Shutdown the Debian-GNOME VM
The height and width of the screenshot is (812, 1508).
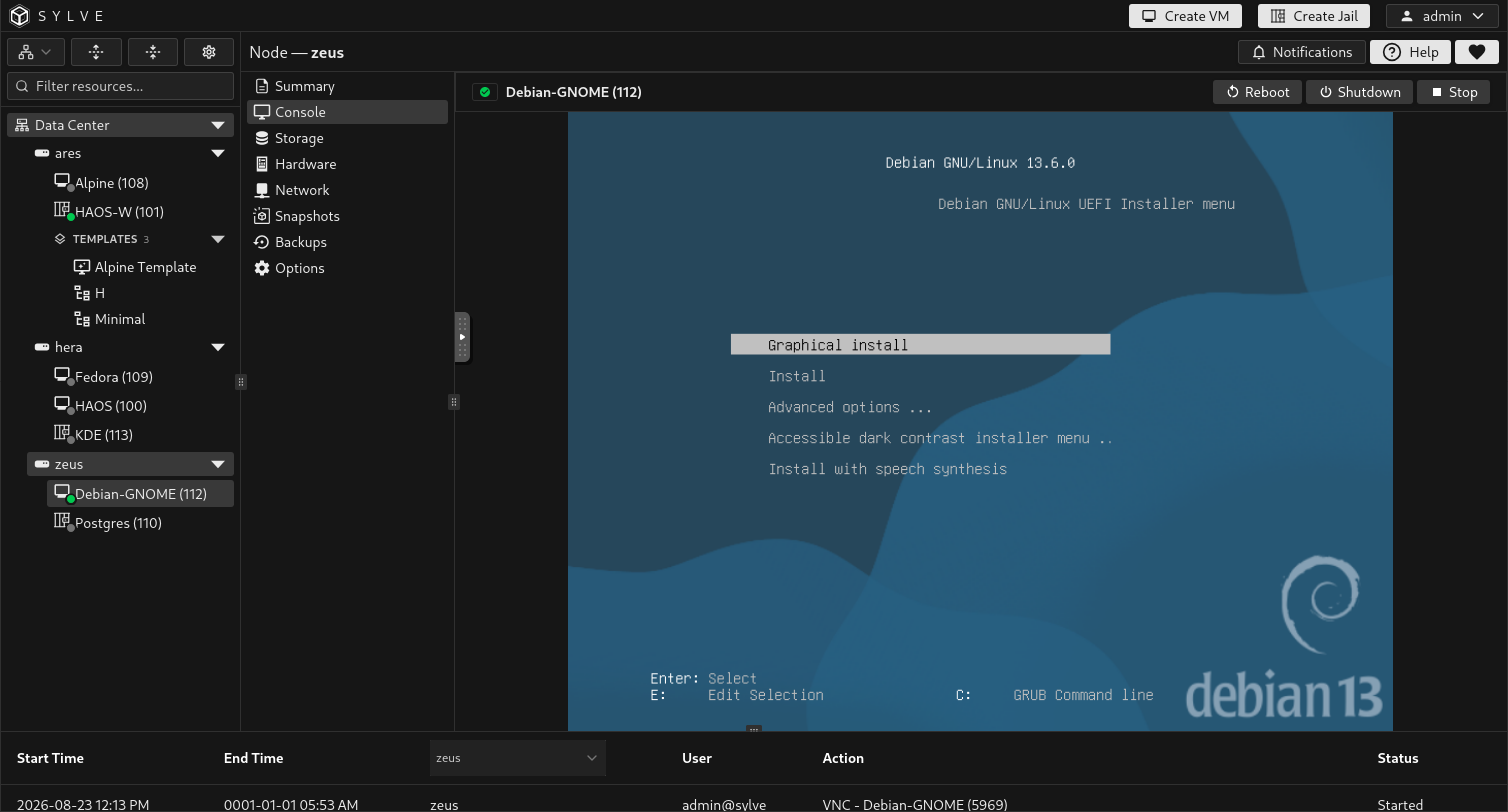click(1360, 92)
